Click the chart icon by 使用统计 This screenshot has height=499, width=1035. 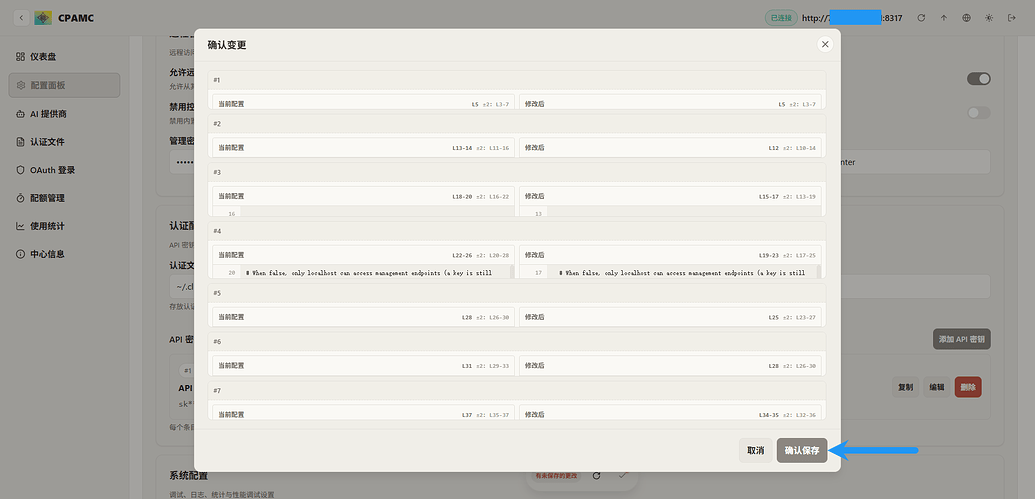coord(20,226)
